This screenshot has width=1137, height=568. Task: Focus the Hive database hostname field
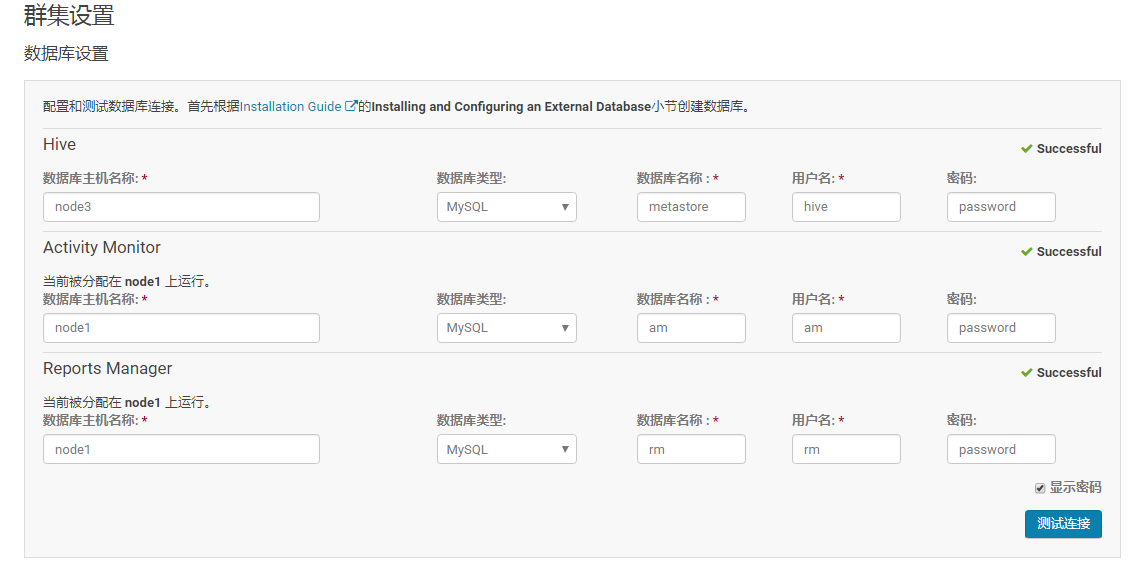(181, 207)
